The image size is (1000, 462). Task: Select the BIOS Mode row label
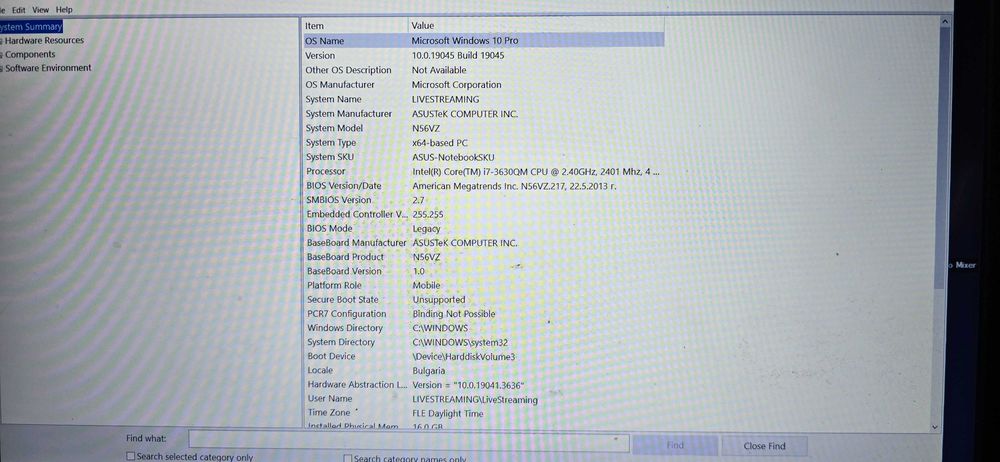tap(329, 228)
